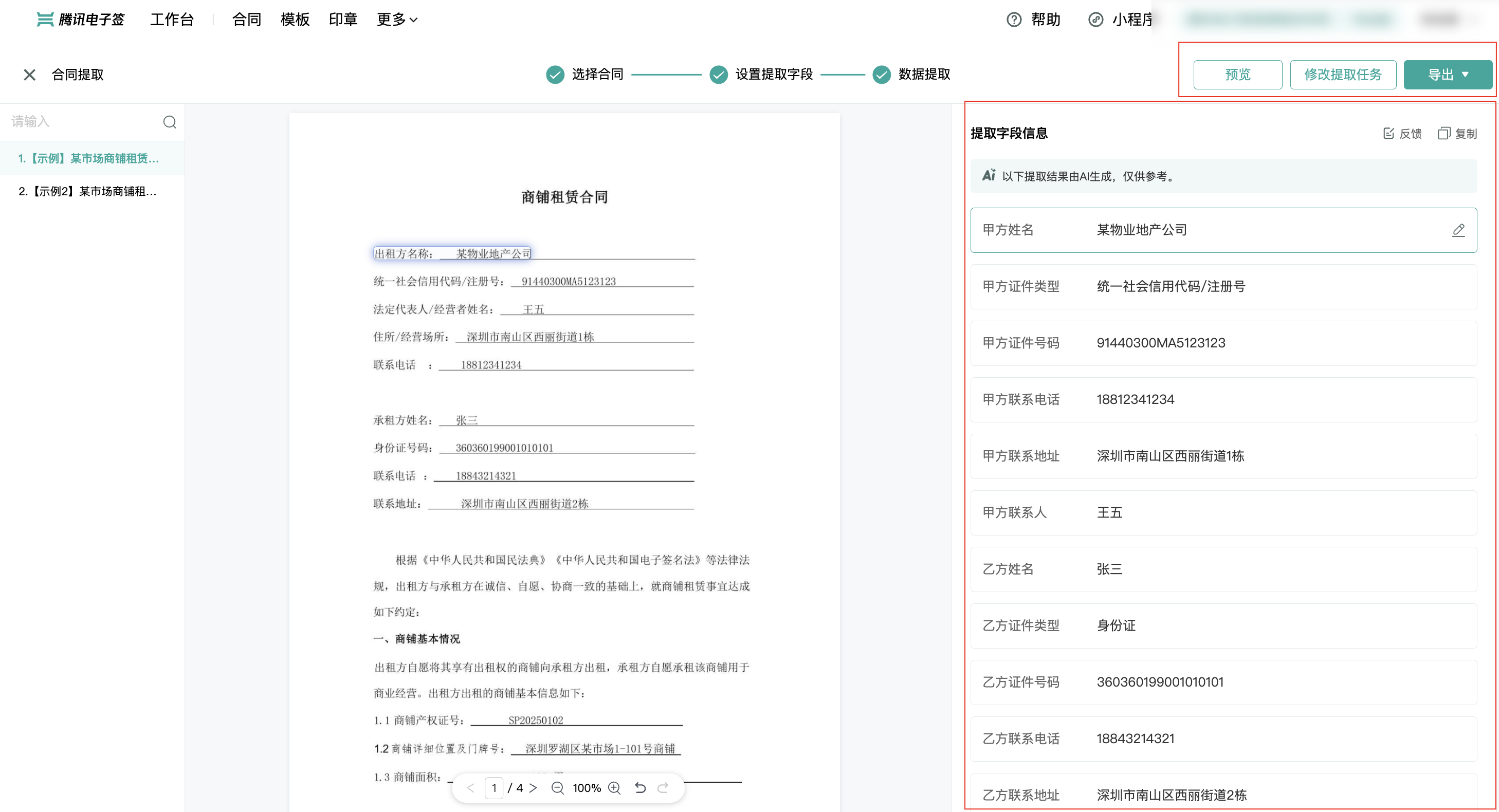The height and width of the screenshot is (812, 1499).
Task: Close the 合同提取 page with X
Action: (x=29, y=75)
